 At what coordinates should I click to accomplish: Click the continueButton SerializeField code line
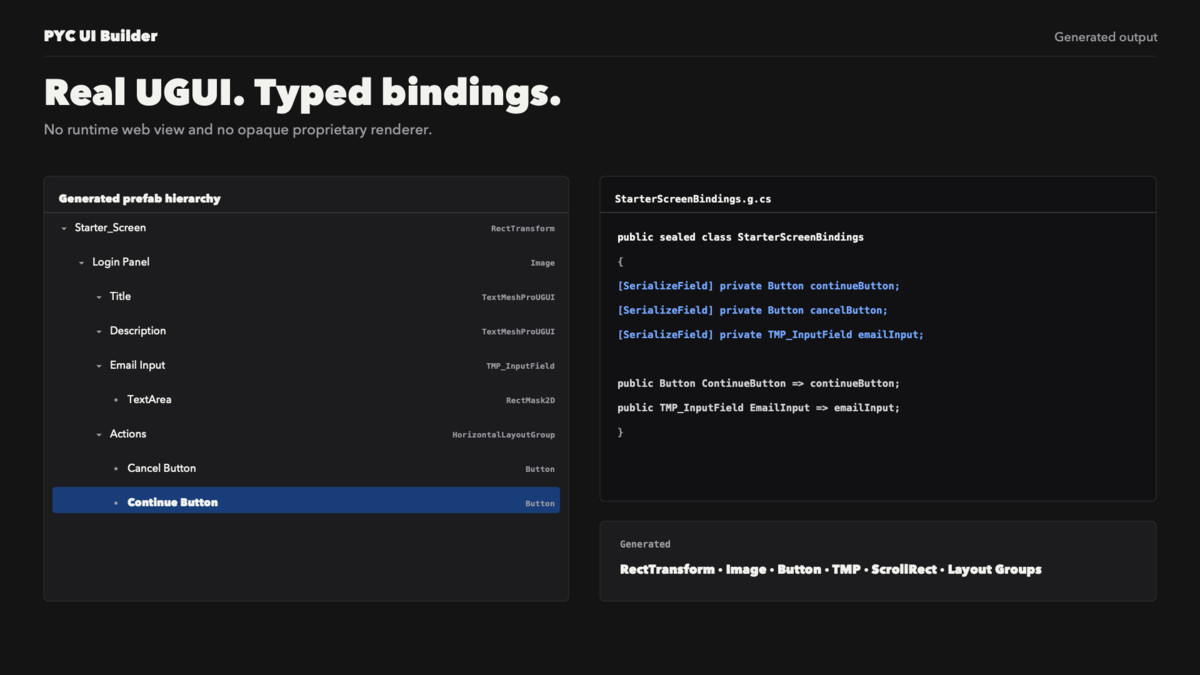click(759, 286)
